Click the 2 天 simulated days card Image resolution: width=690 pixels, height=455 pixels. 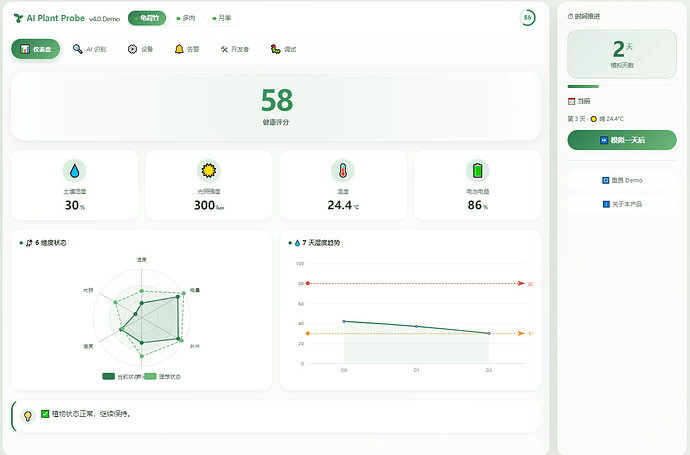click(x=622, y=54)
